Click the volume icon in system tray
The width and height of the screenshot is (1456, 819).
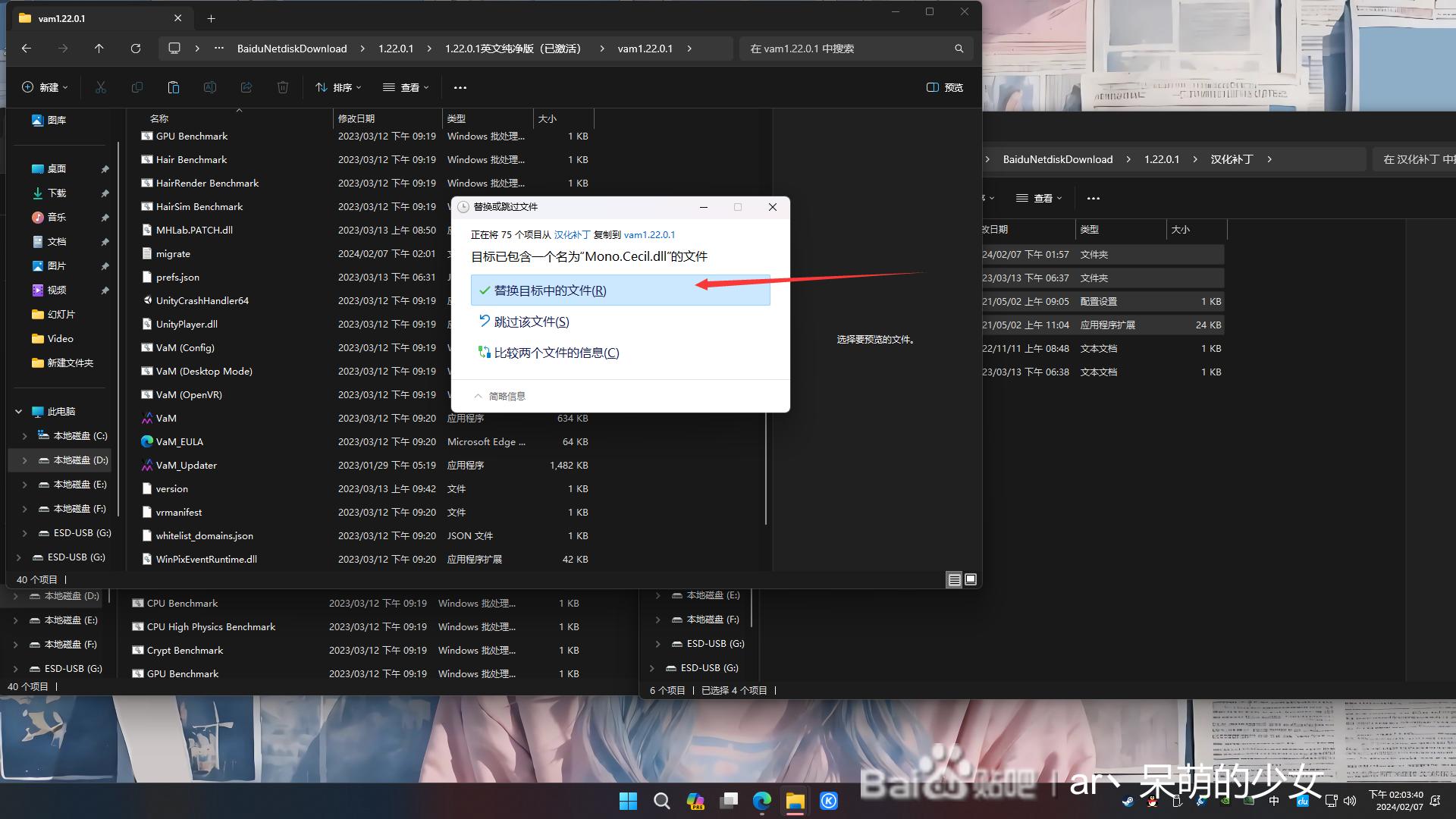[1350, 801]
